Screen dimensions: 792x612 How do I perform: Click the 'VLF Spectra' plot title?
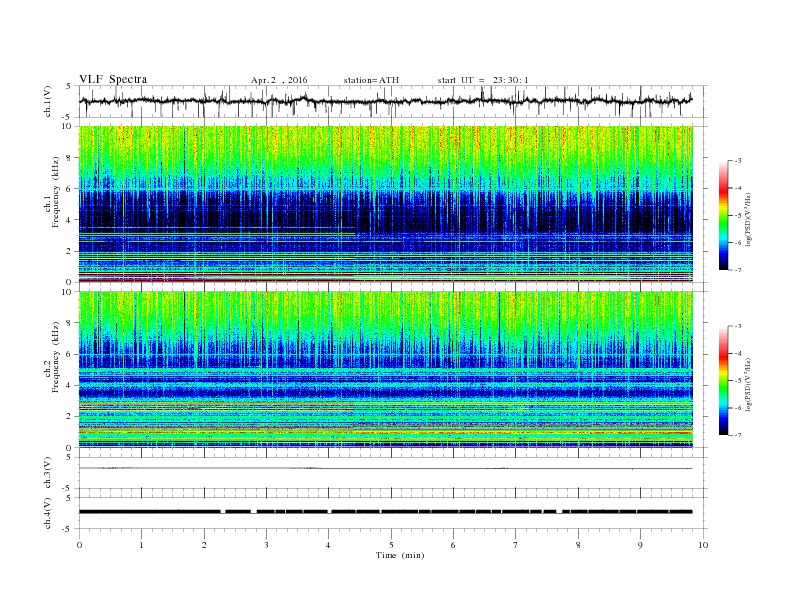point(113,79)
